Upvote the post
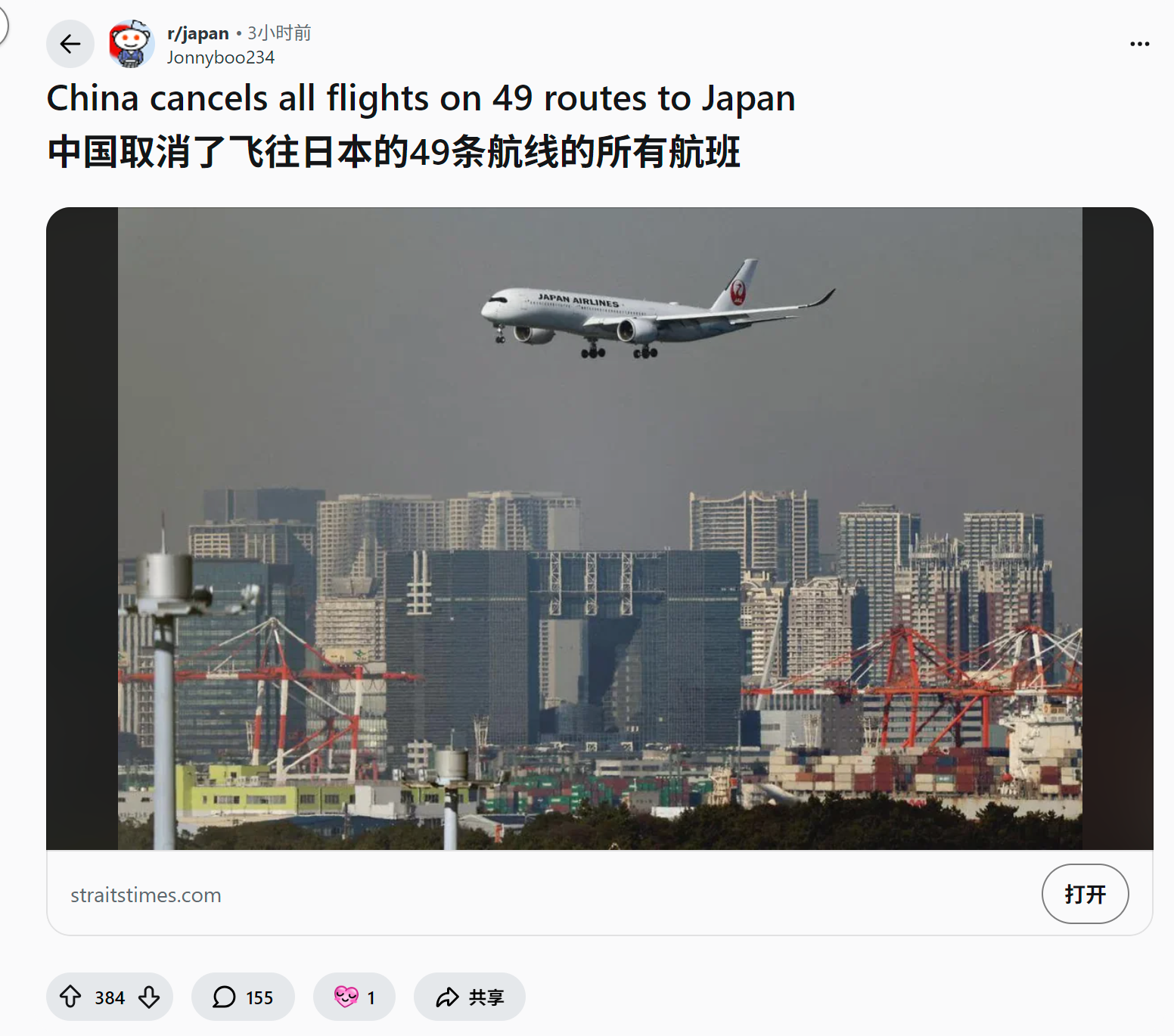Screen dimensions: 1174x1036 point(71,997)
